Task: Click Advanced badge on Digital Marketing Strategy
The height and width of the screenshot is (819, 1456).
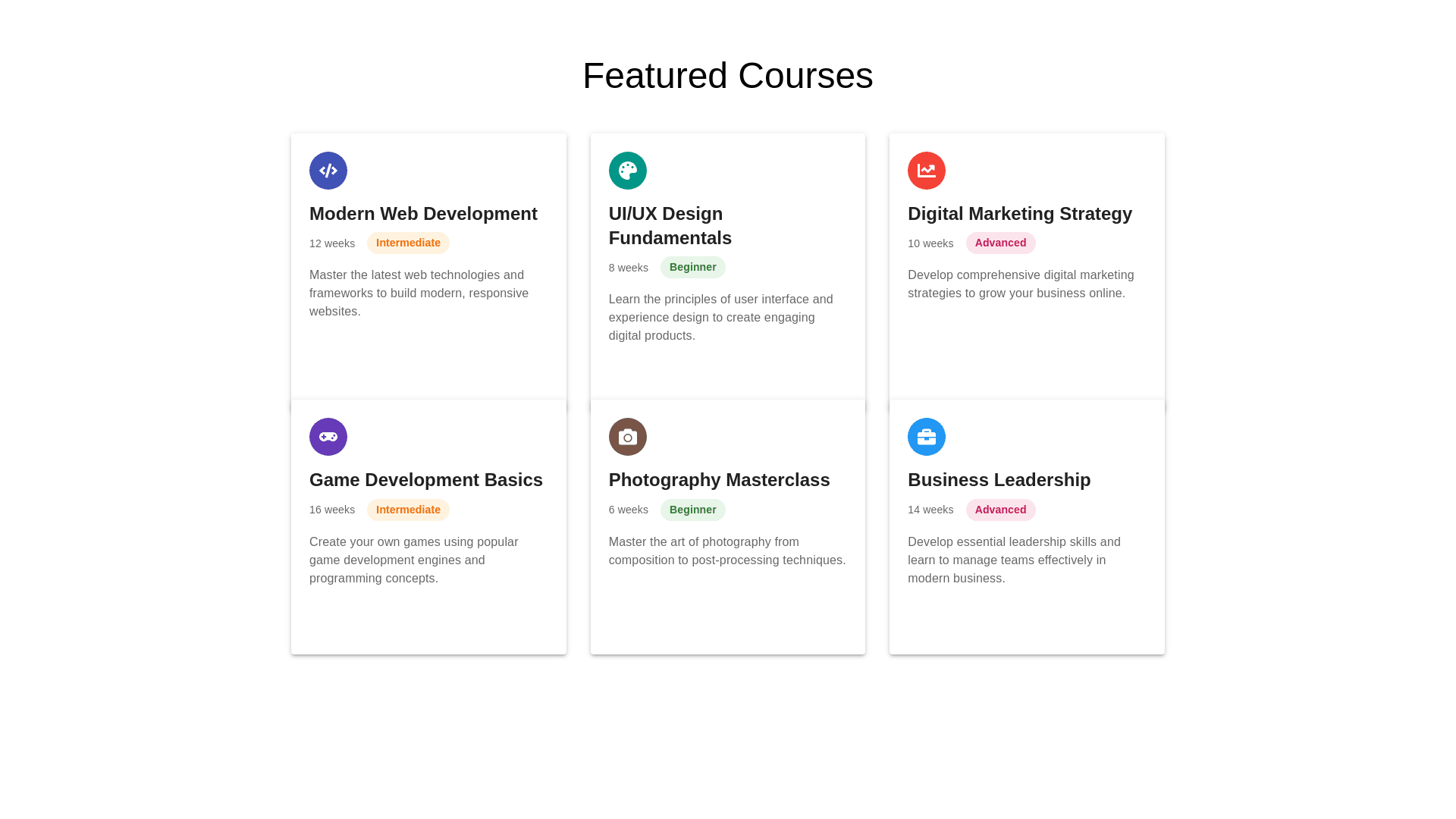Action: [x=1000, y=243]
